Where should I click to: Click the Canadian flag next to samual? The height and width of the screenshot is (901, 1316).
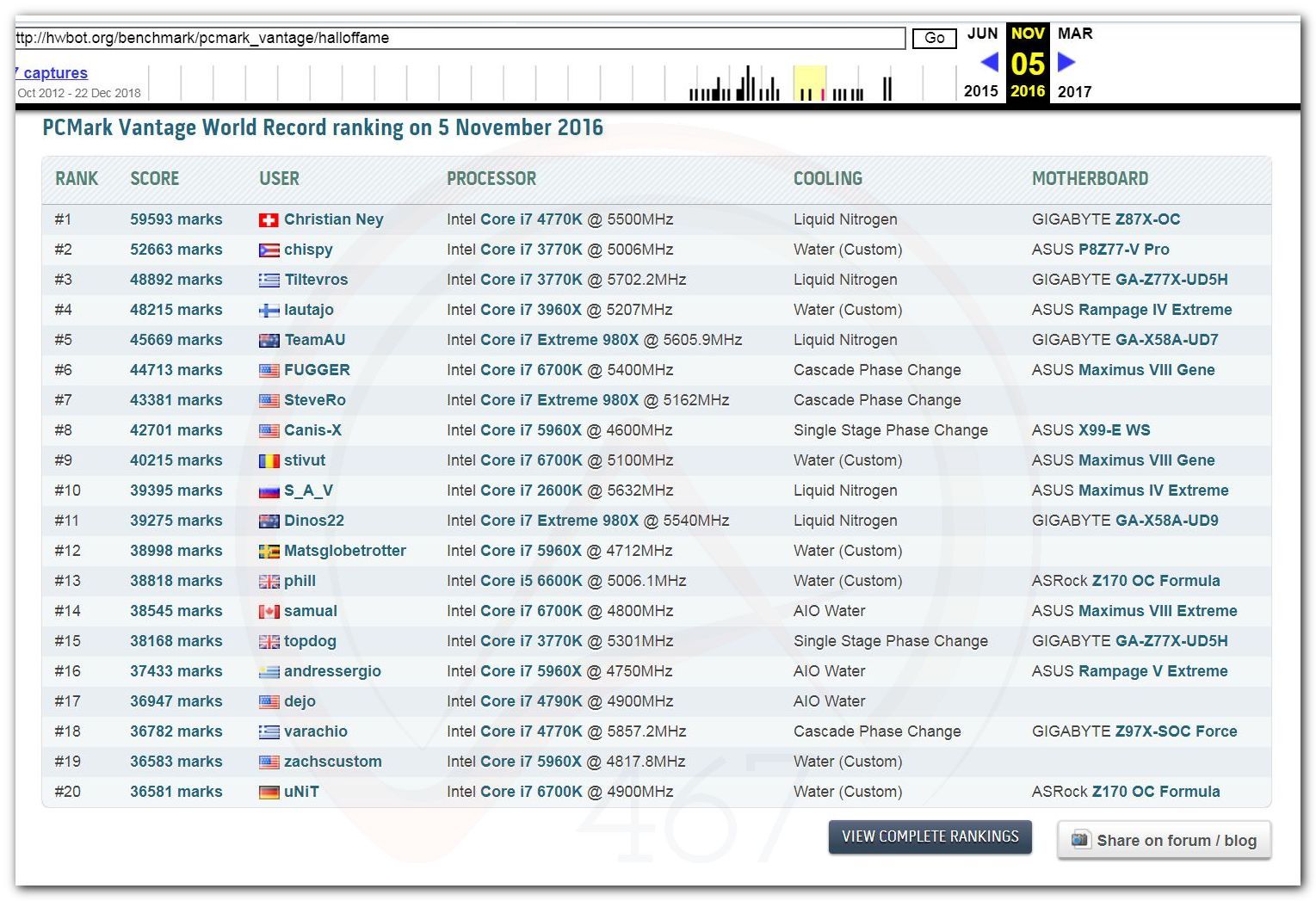(269, 612)
